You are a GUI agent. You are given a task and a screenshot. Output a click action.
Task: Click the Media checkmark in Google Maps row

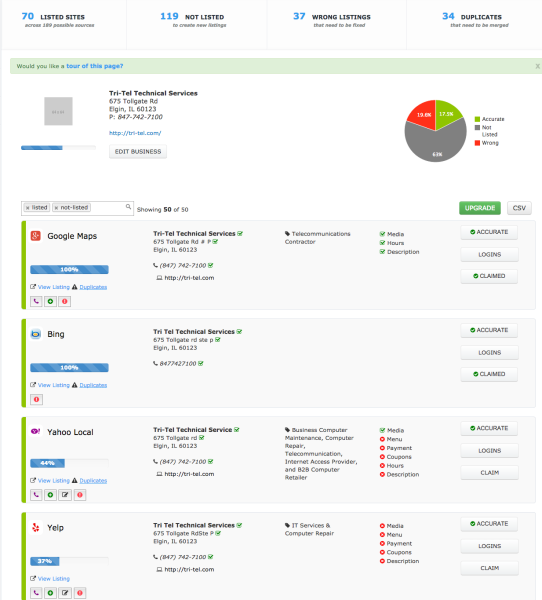pos(382,234)
